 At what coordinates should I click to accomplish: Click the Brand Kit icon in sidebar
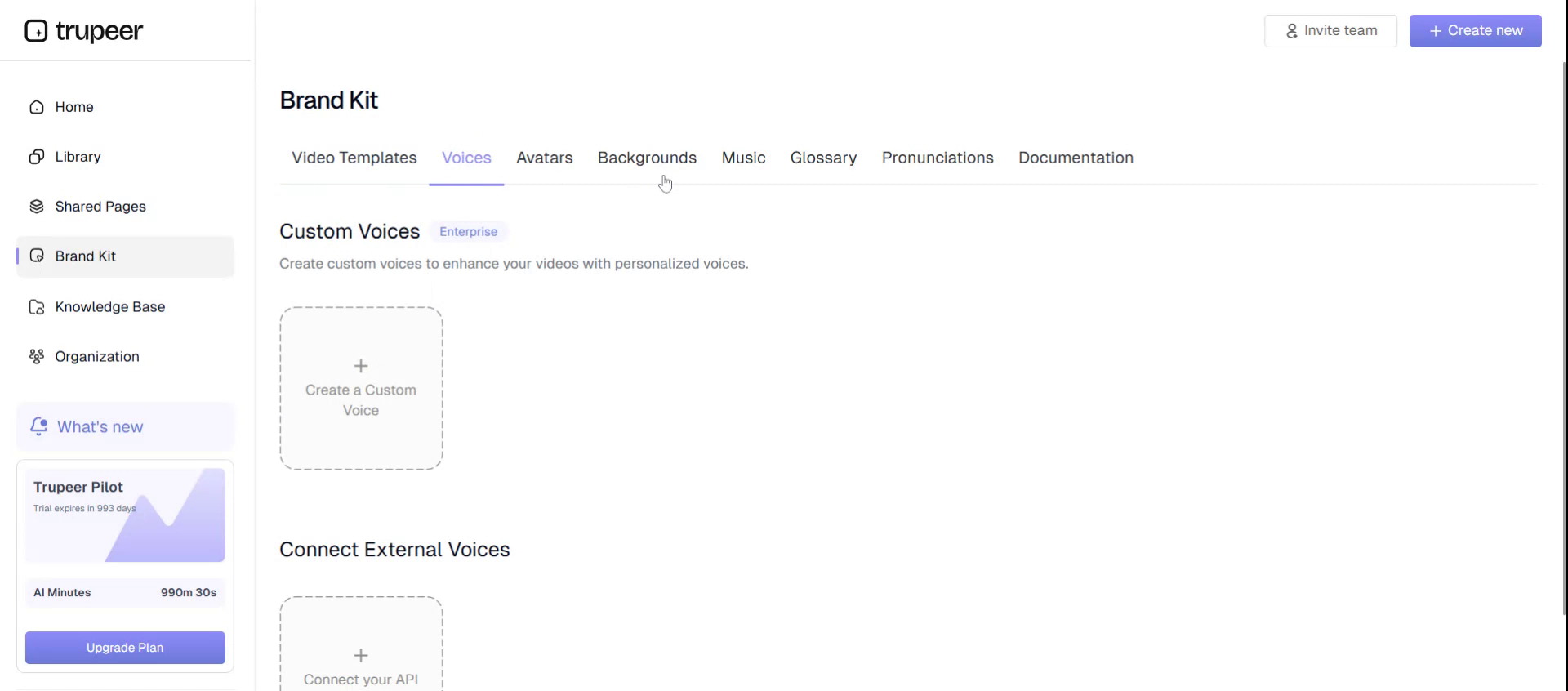37,256
